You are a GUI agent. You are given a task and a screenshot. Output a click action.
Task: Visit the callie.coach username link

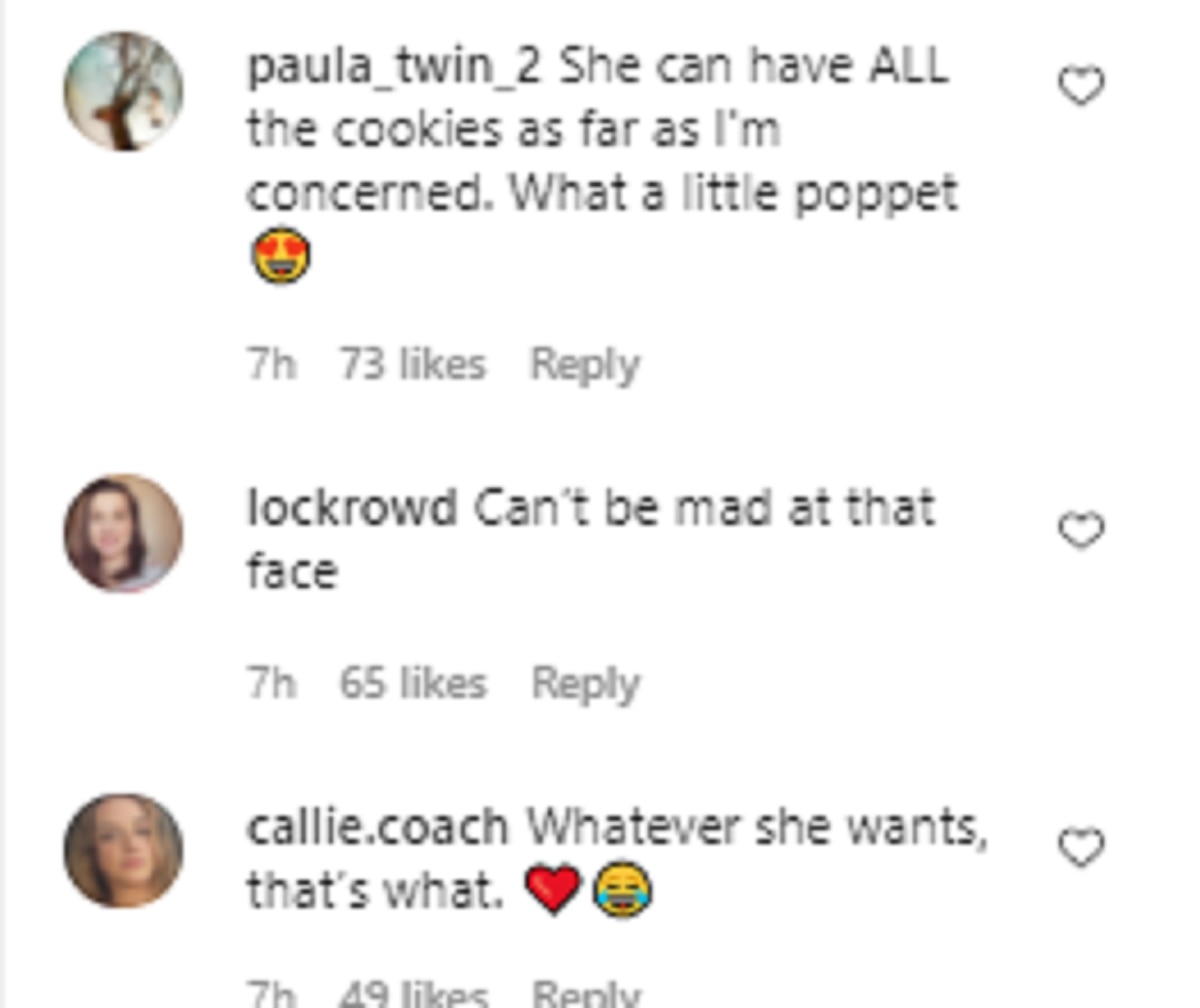pyautogui.click(x=377, y=827)
